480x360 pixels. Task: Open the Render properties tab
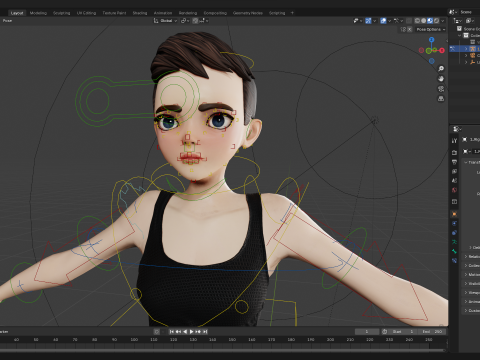454,152
